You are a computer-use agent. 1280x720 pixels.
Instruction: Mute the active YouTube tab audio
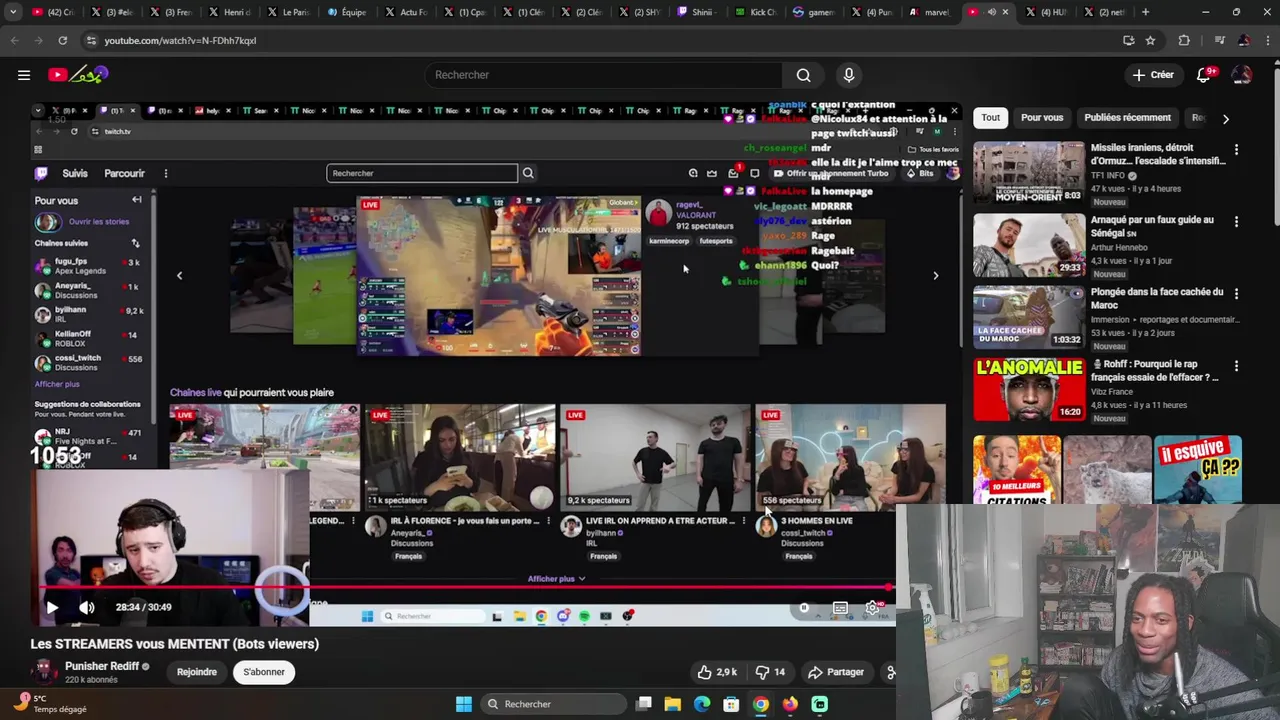pyautogui.click(x=991, y=12)
